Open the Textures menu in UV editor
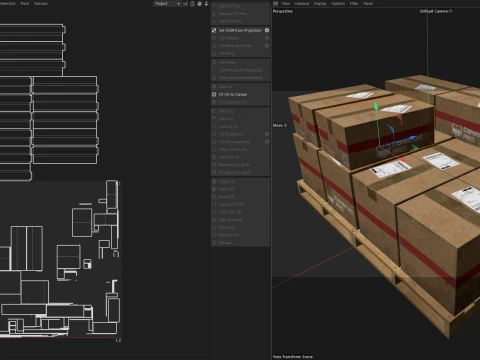Viewport: 480px width, 360px height. [x=41, y=4]
